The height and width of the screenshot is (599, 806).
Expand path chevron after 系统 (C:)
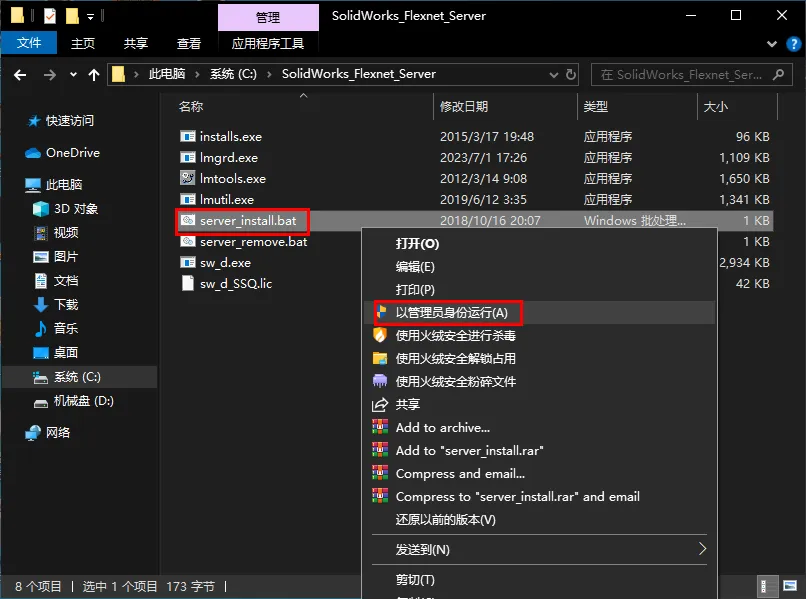point(269,75)
